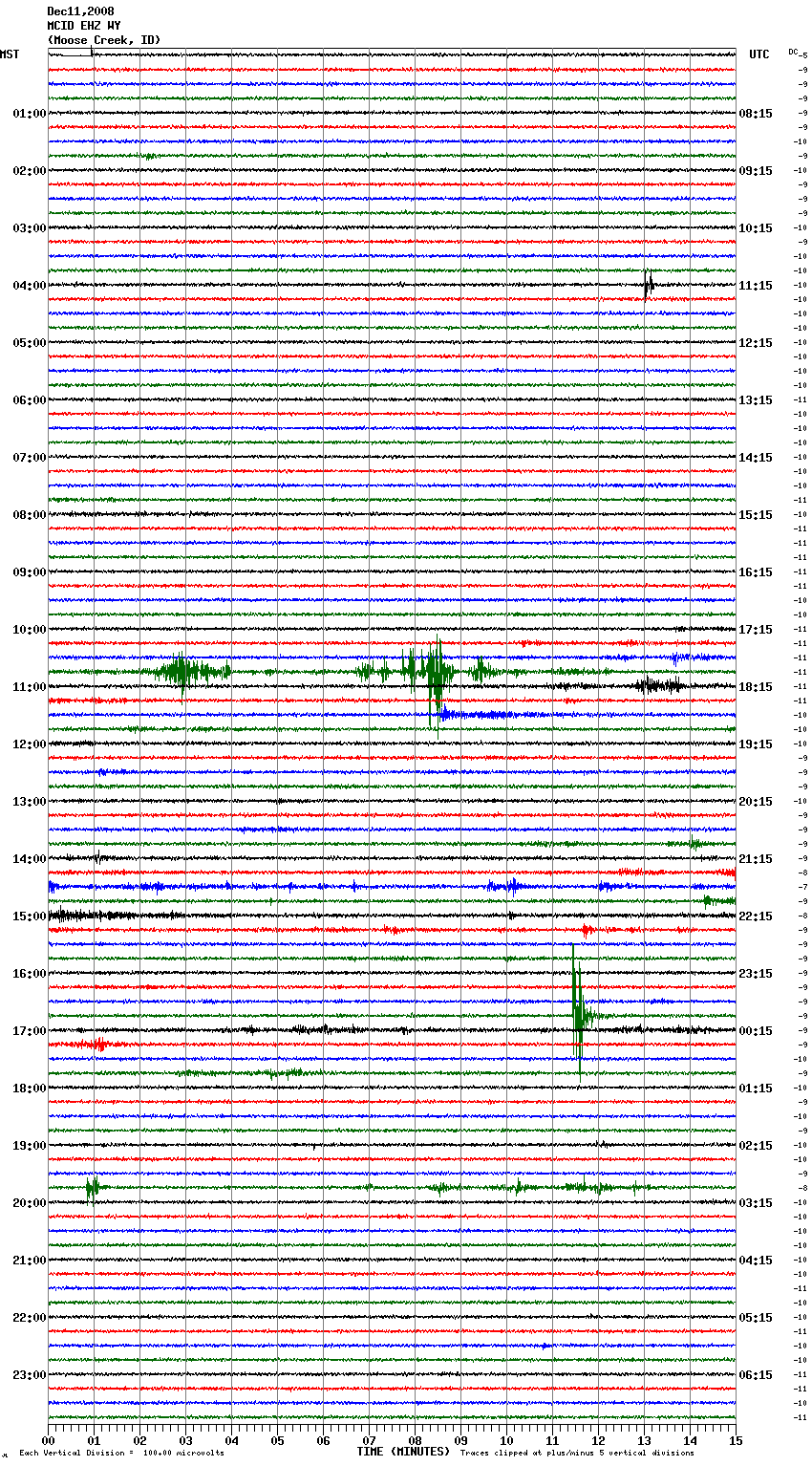Screen dimensions: 812x1466
Task: Click the tall green spike before 17:00 trace
Action: click(x=579, y=1013)
